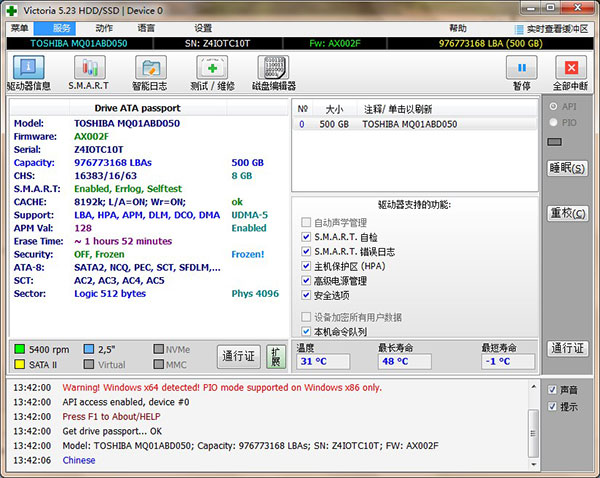This screenshot has width=600, height=478.
Task: Toggle the Sound (声音) checkbox
Action: [553, 389]
